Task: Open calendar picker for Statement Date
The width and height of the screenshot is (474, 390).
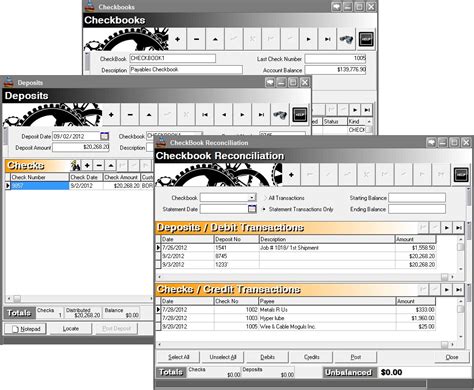Action: (252, 209)
